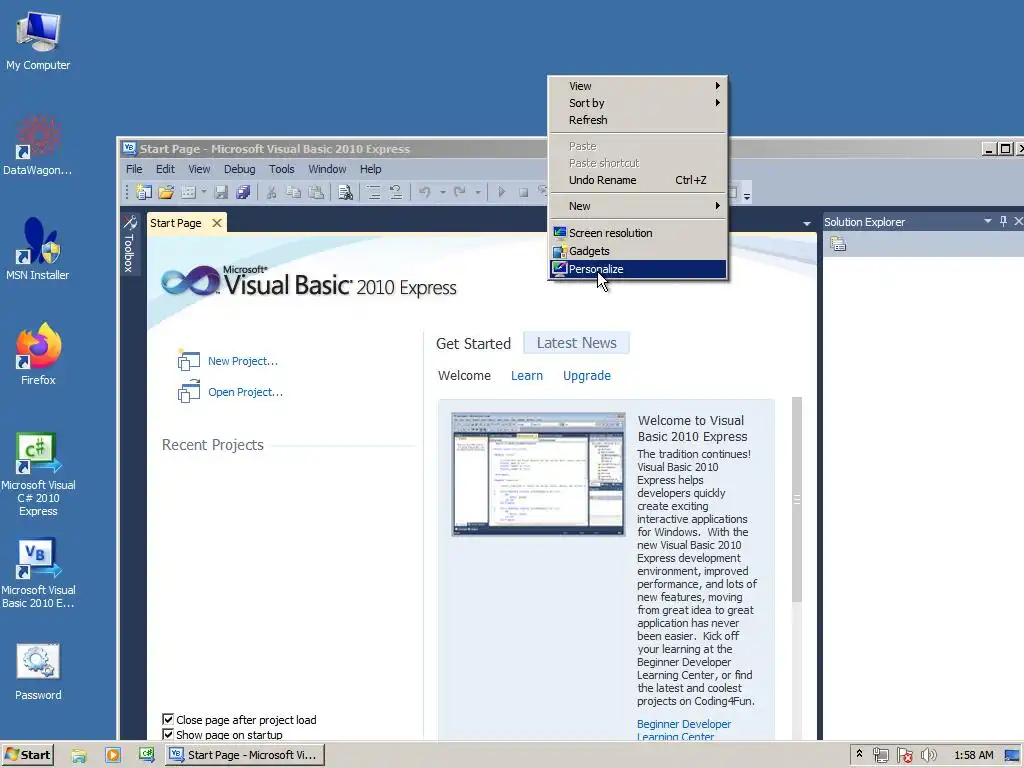Click the Comment out lines toolbar icon
The width and height of the screenshot is (1024, 768).
pos(374,192)
